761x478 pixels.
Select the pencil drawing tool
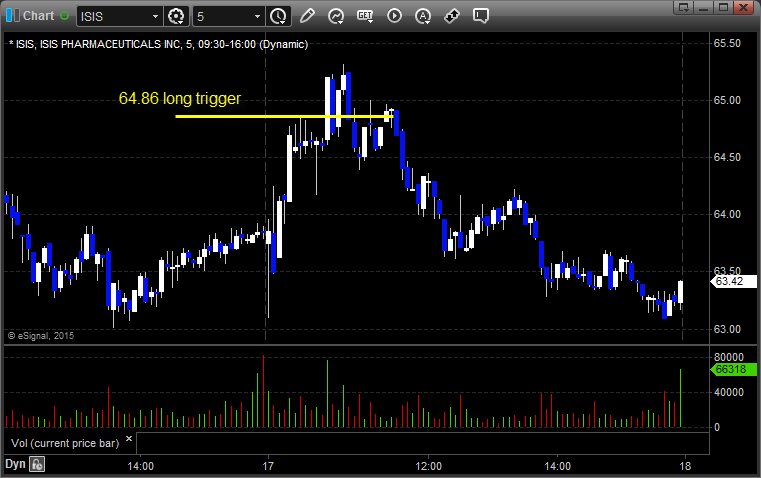(307, 16)
